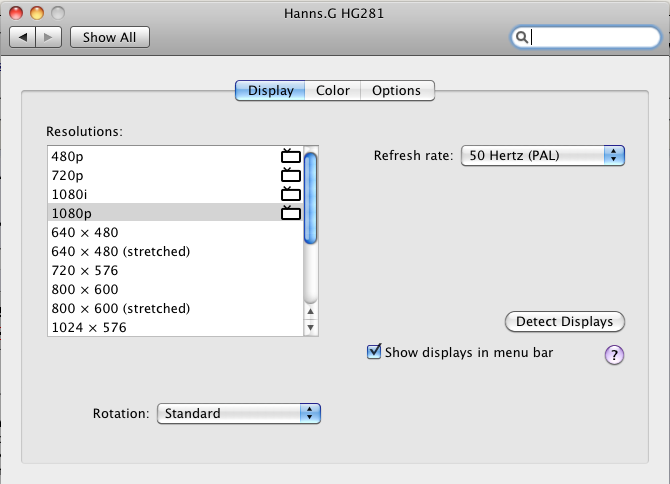
Task: Click the Show All button
Action: 110,37
